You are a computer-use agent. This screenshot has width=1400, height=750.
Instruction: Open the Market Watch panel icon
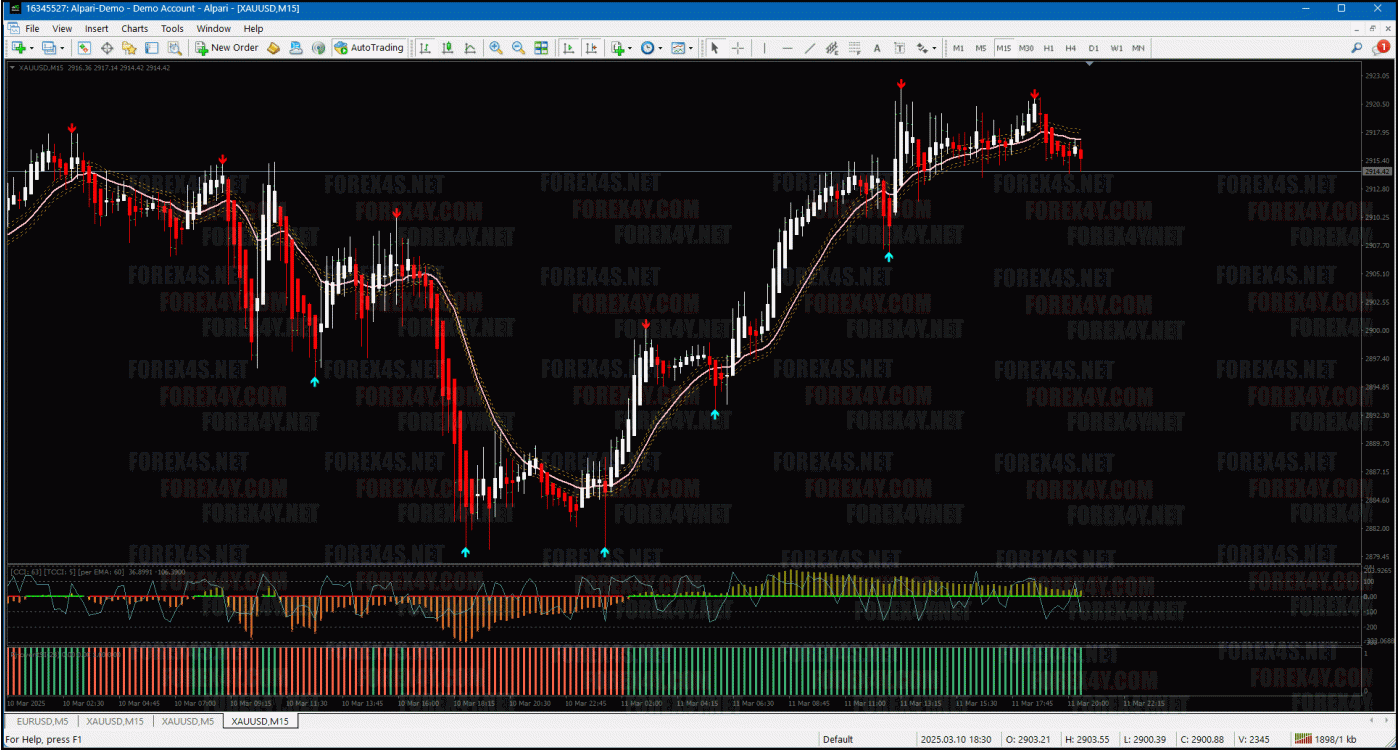tap(84, 48)
